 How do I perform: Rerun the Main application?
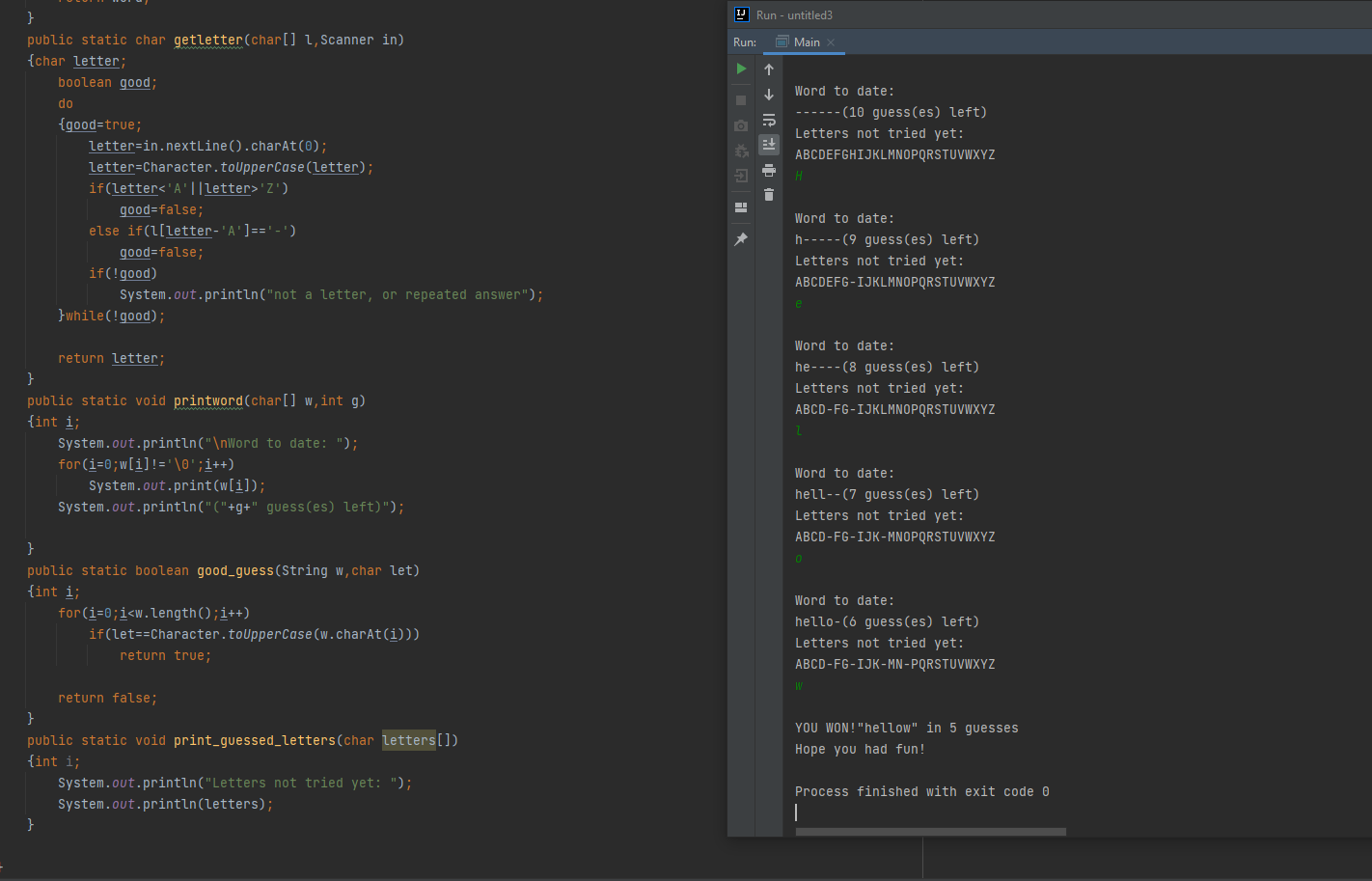tap(742, 69)
